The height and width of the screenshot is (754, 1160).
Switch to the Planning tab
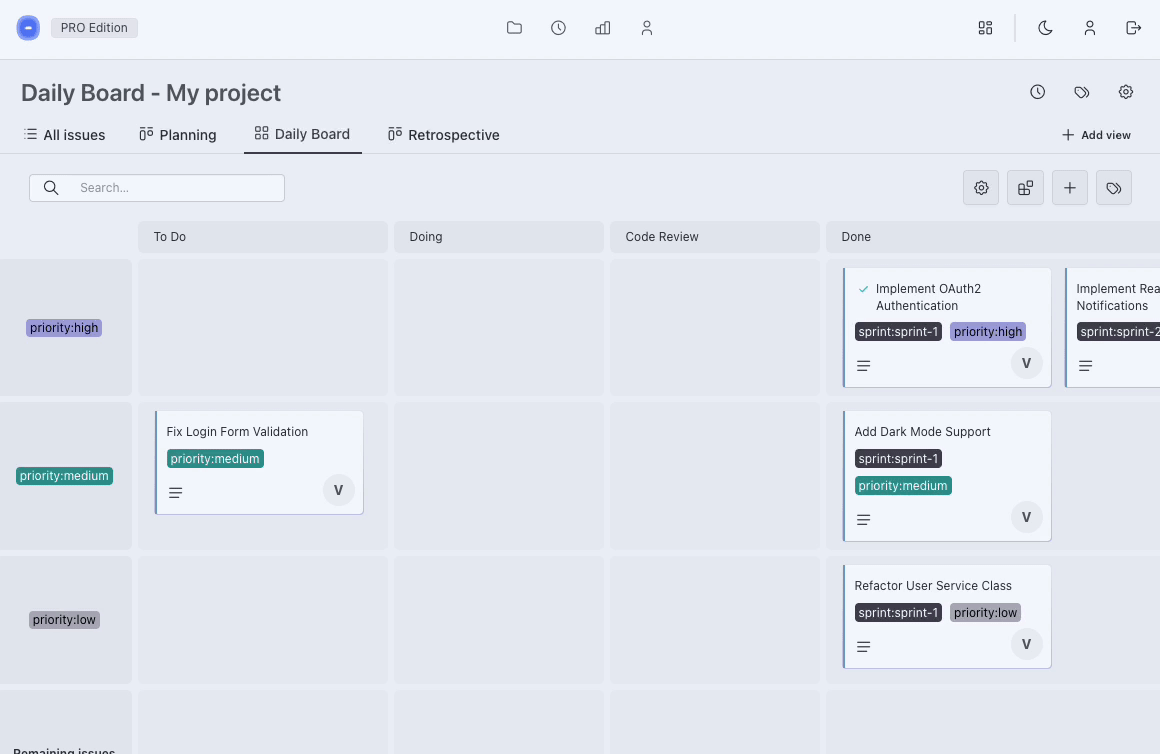tap(178, 135)
